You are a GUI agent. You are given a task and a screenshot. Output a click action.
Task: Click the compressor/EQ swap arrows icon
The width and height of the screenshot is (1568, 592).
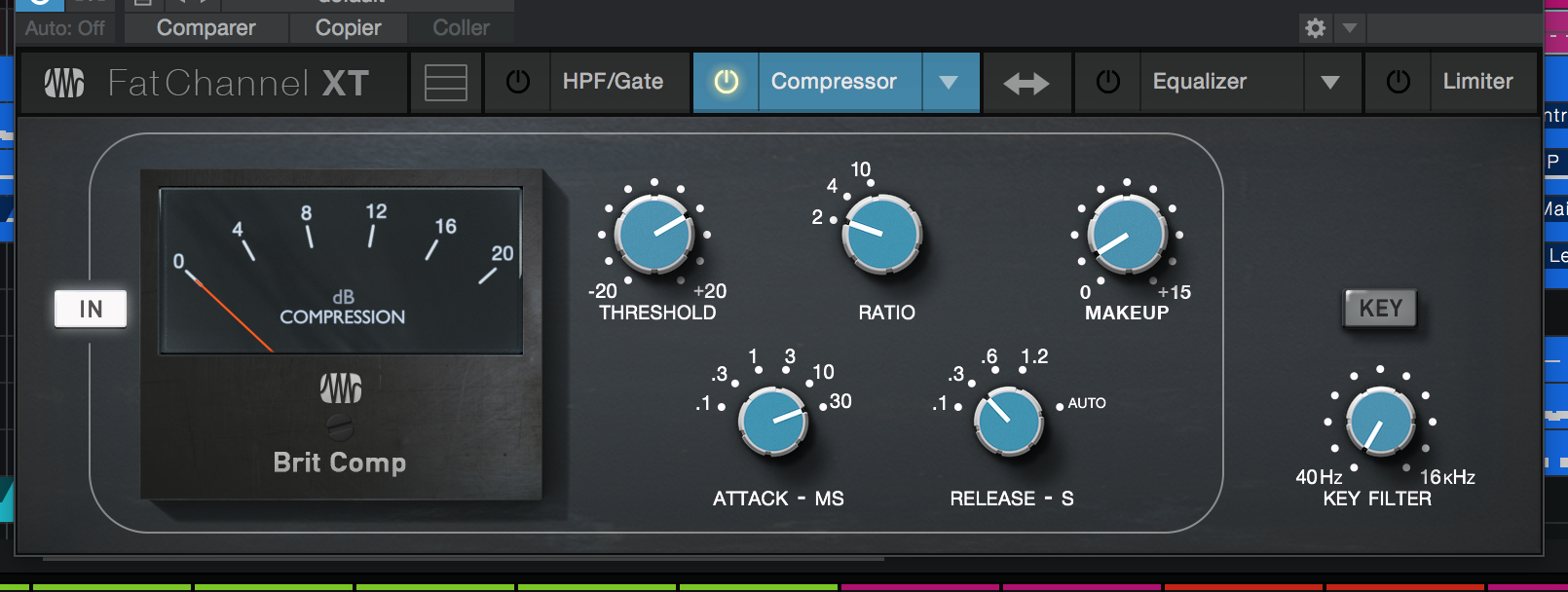click(1027, 84)
